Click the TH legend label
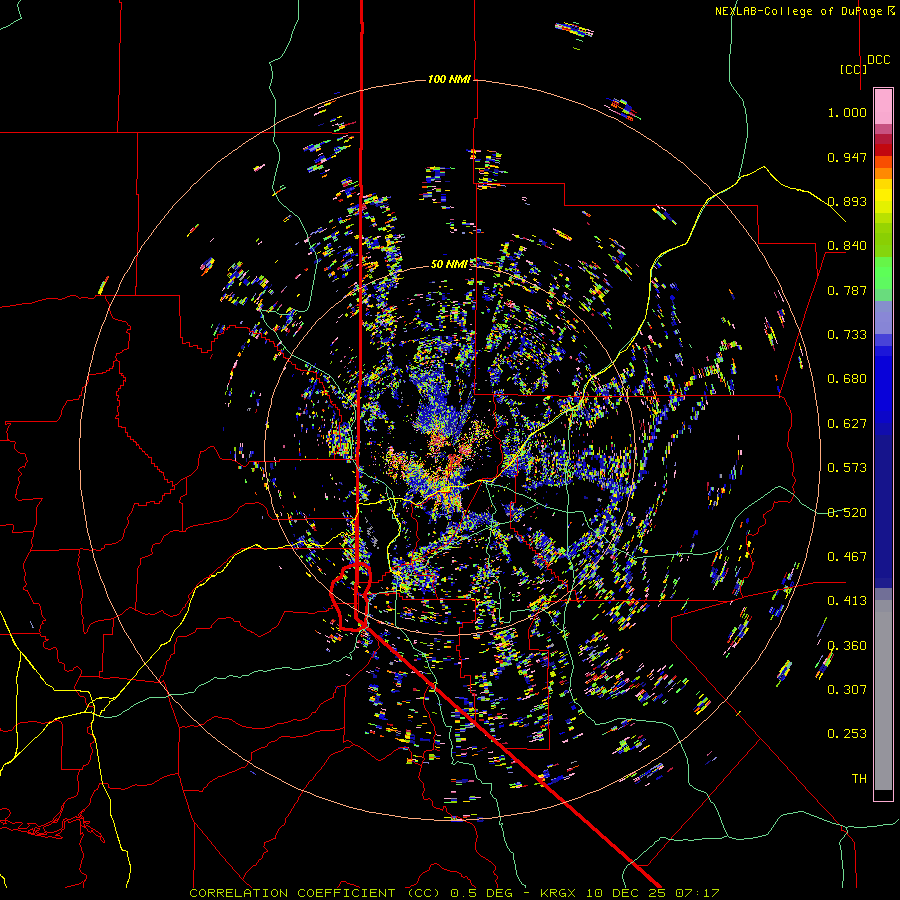The height and width of the screenshot is (900, 900). tap(859, 779)
